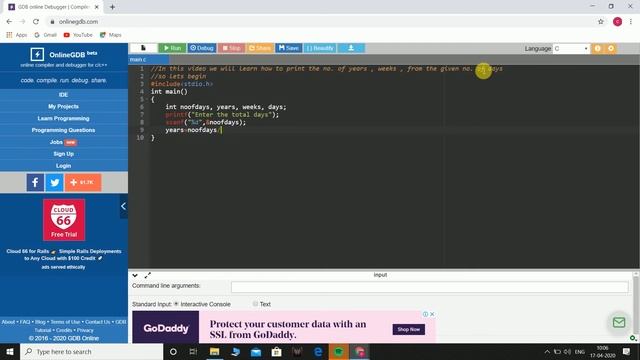Image resolution: width=640 pixels, height=360 pixels.
Task: Open the Privacy footer link
Action: pyautogui.click(x=85, y=330)
